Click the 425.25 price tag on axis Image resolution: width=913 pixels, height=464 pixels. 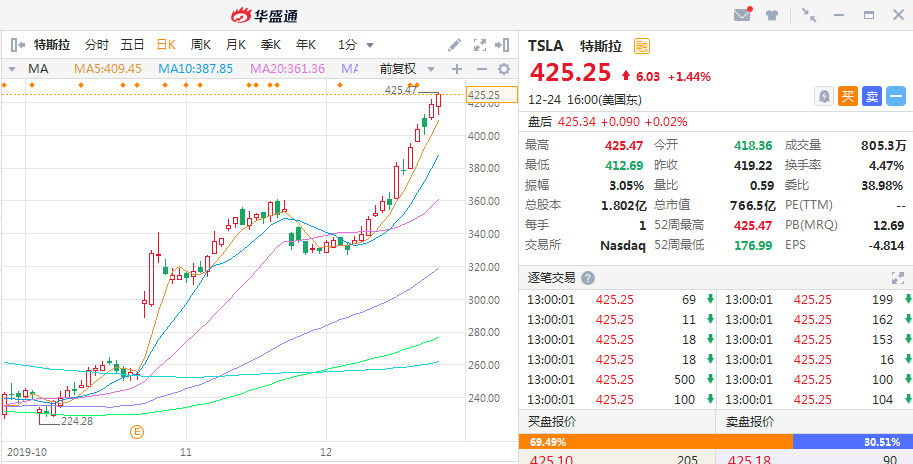pyautogui.click(x=492, y=95)
